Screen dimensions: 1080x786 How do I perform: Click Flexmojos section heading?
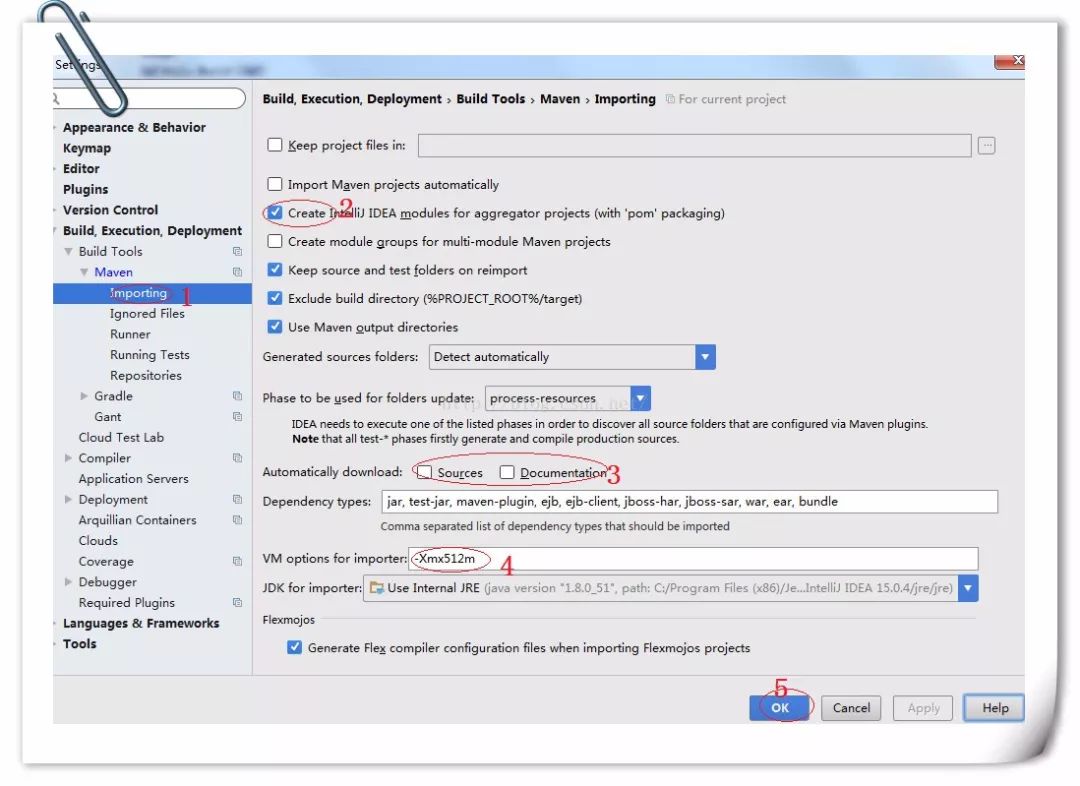(289, 619)
